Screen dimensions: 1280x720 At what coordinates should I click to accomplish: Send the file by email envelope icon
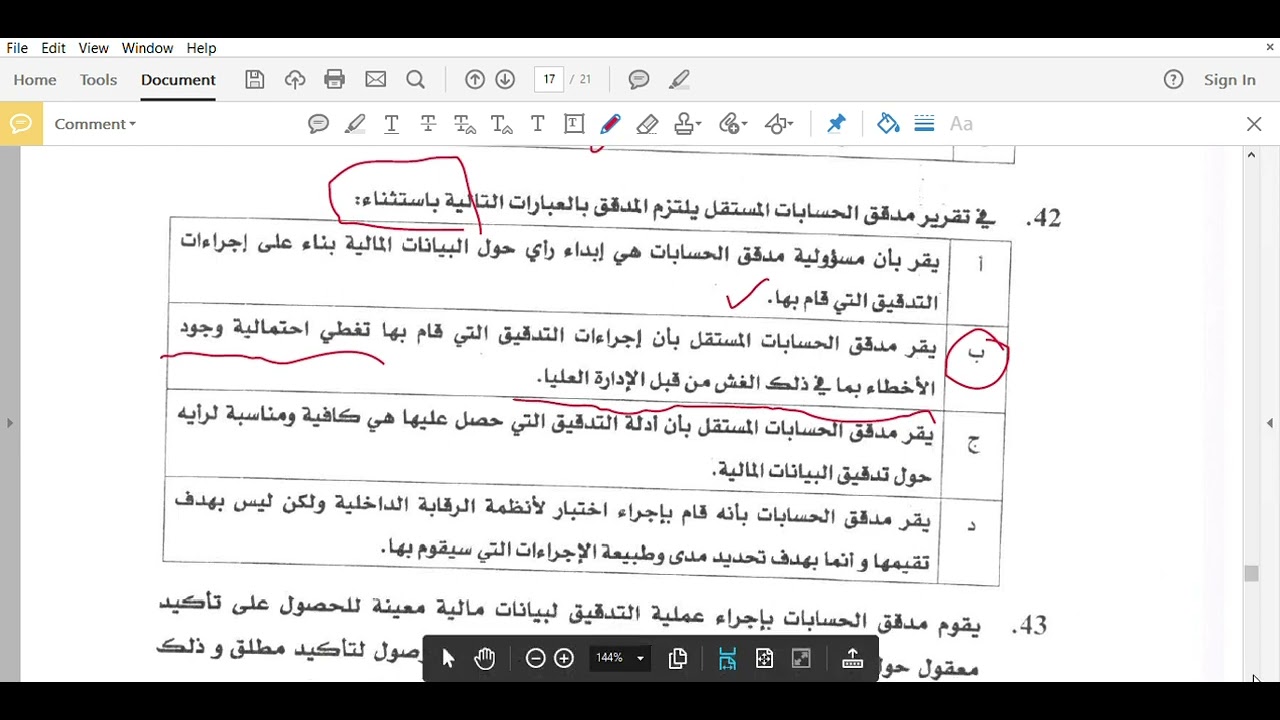376,80
